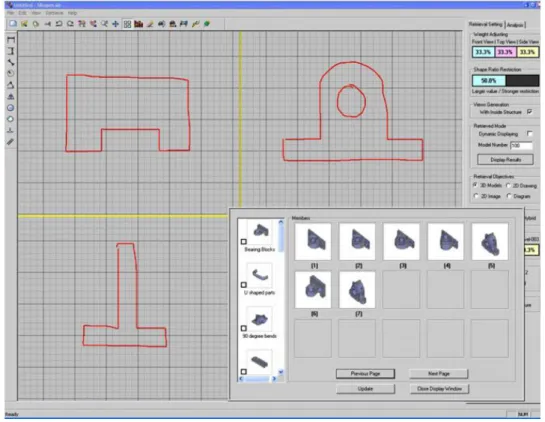The width and height of the screenshot is (545, 422).
Task: Toggle the Dynamic Displaying checkbox
Action: tap(529, 133)
